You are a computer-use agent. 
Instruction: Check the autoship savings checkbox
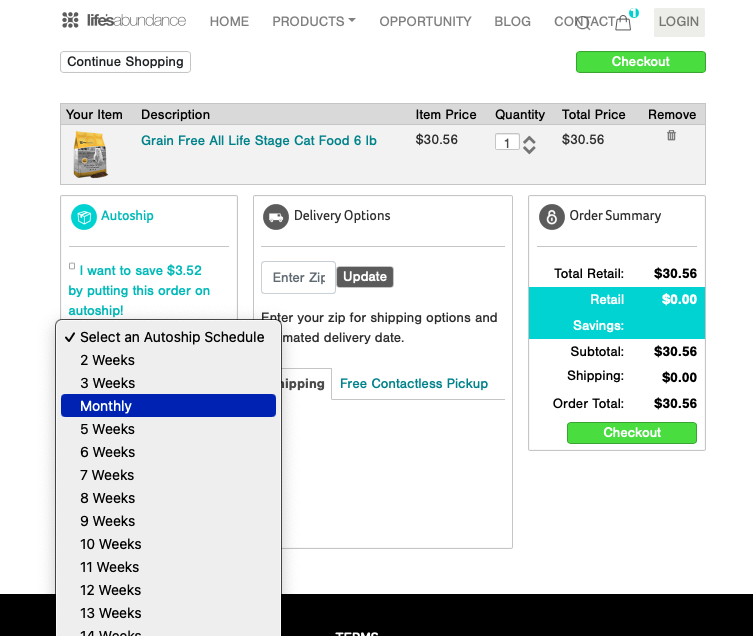(x=72, y=266)
